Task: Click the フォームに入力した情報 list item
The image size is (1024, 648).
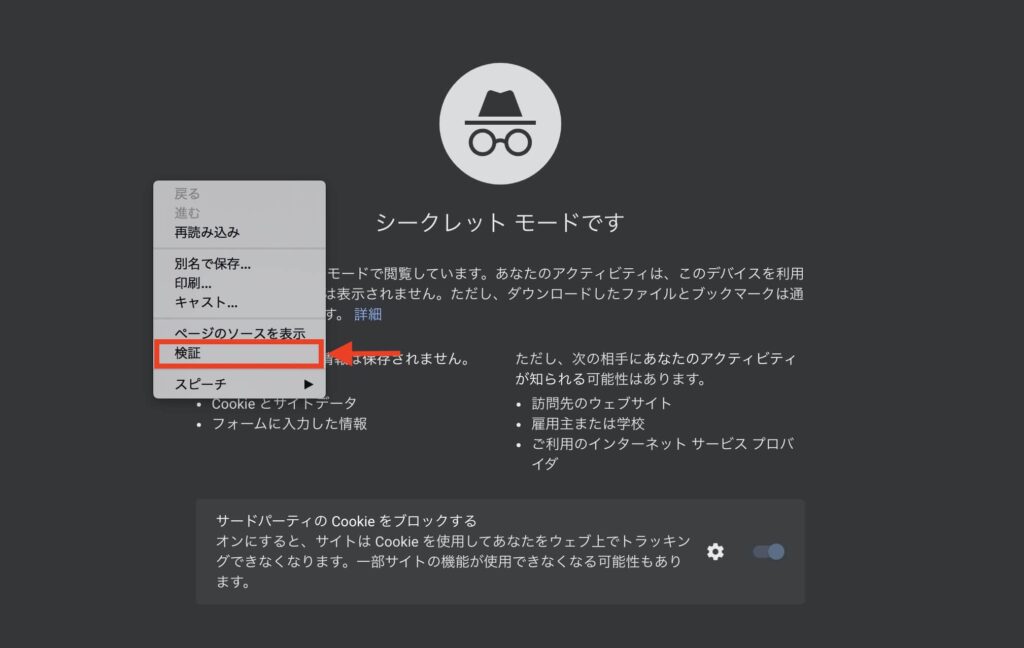Action: click(x=289, y=423)
